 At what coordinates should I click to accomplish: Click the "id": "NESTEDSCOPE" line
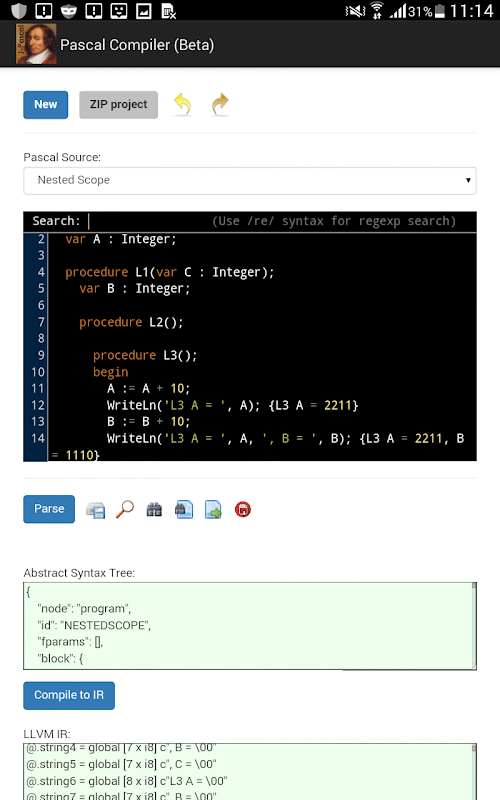pyautogui.click(x=94, y=625)
